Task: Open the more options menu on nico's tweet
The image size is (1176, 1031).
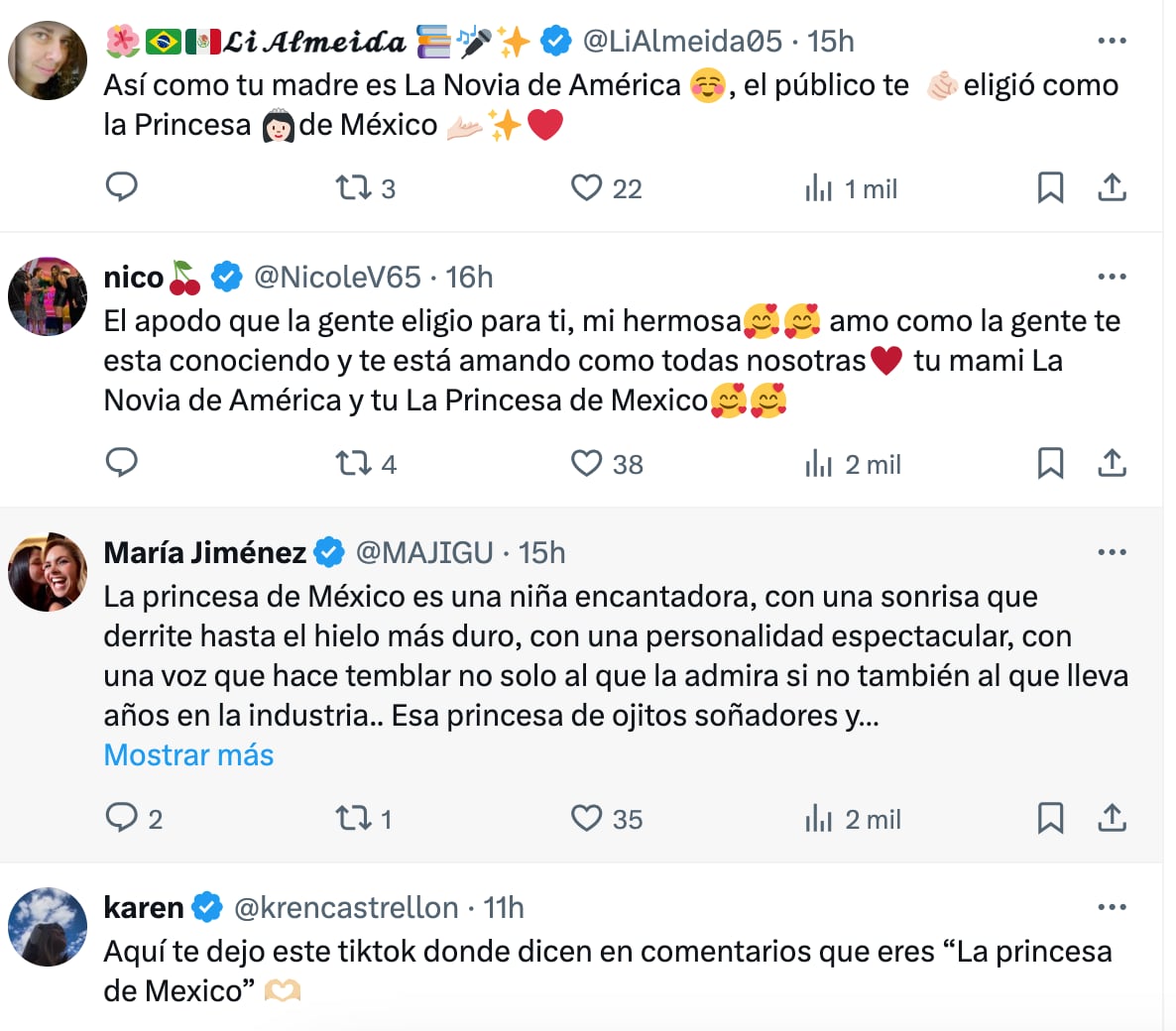Action: (1113, 276)
